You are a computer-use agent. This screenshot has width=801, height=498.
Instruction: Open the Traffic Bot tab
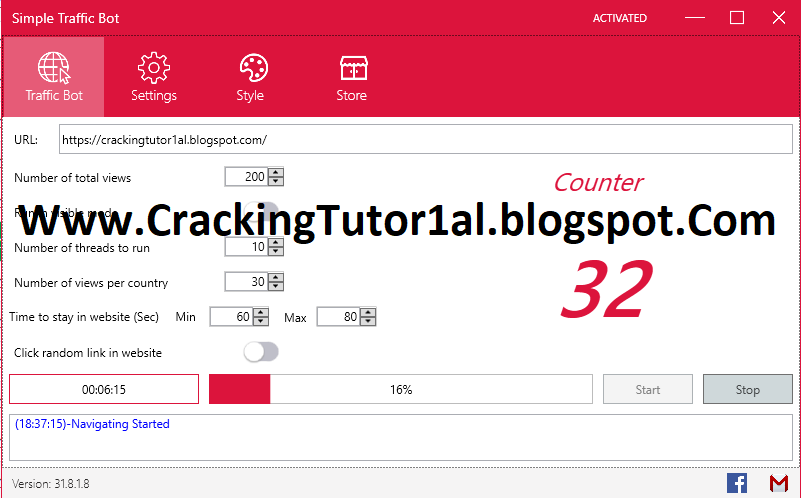tap(54, 77)
